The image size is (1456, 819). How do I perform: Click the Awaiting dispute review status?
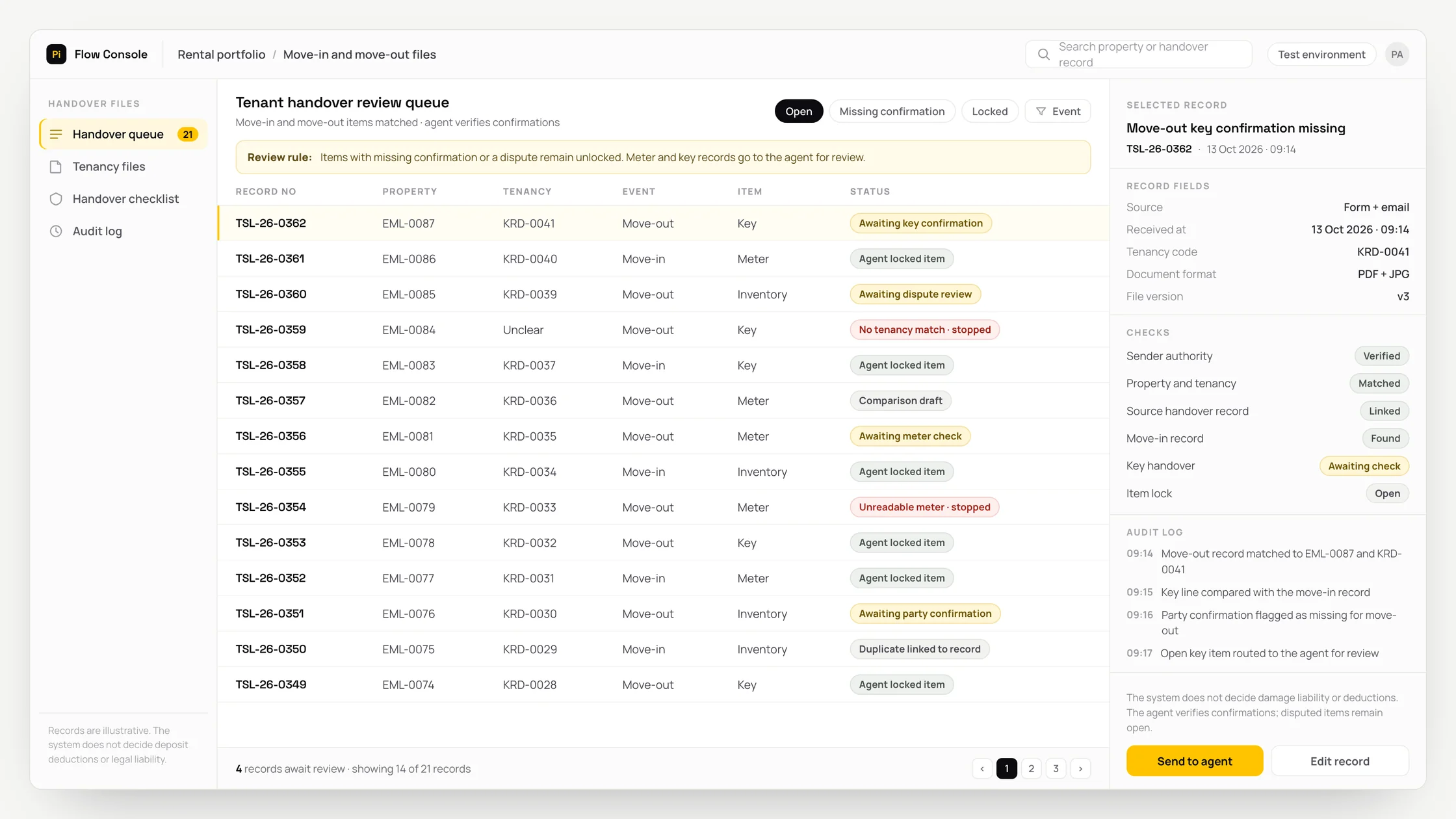pyautogui.click(x=915, y=294)
